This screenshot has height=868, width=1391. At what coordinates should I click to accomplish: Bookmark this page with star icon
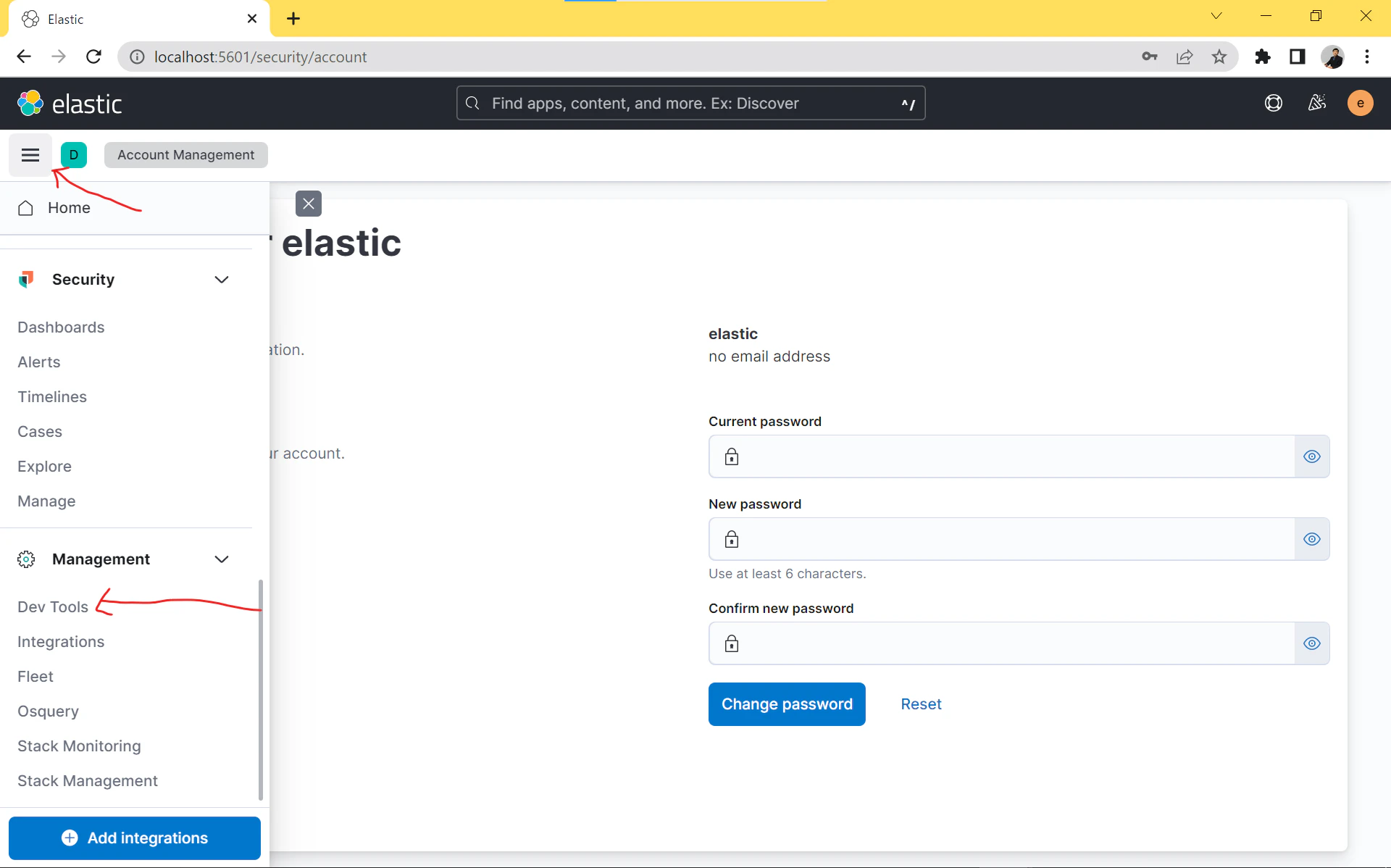1219,57
